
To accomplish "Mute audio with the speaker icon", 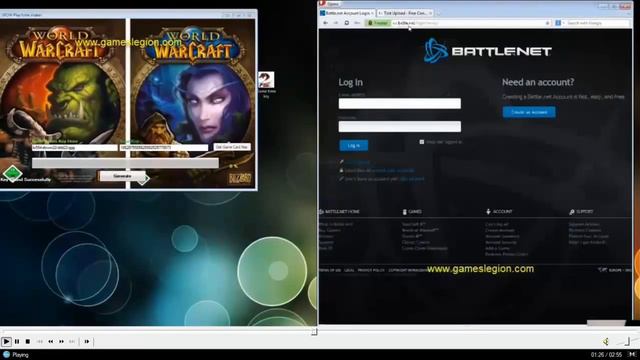I will coord(606,341).
